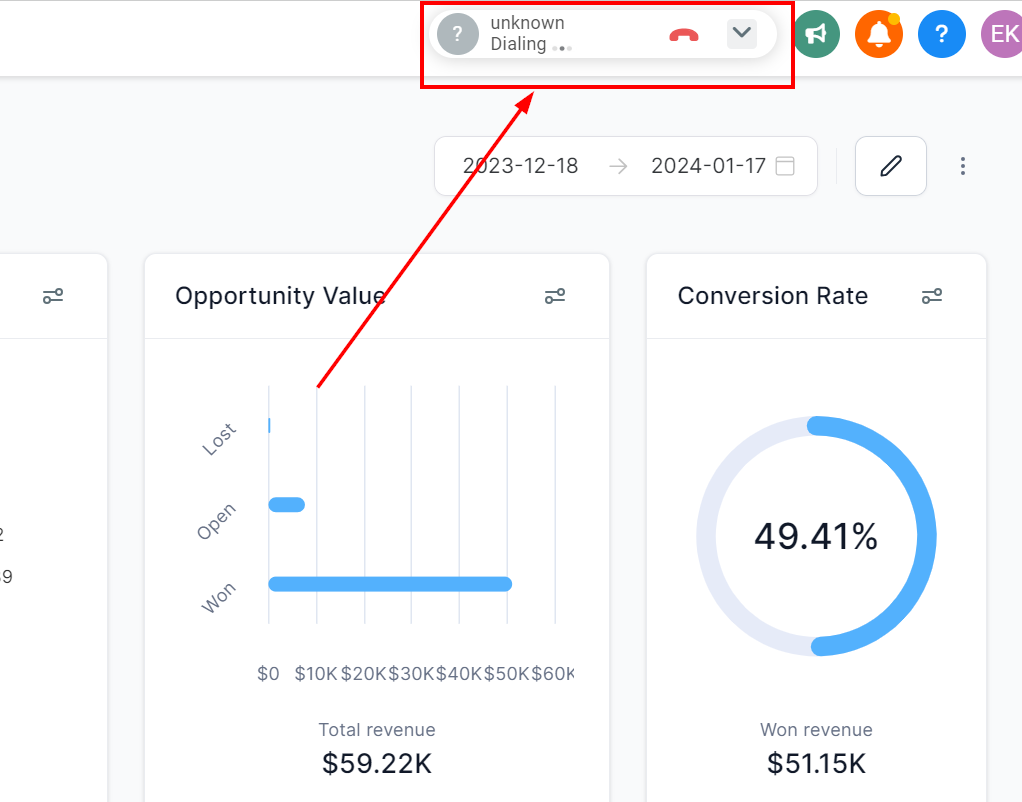Image resolution: width=1022 pixels, height=802 pixels.
Task: Click the Total revenue label
Action: tap(377, 730)
